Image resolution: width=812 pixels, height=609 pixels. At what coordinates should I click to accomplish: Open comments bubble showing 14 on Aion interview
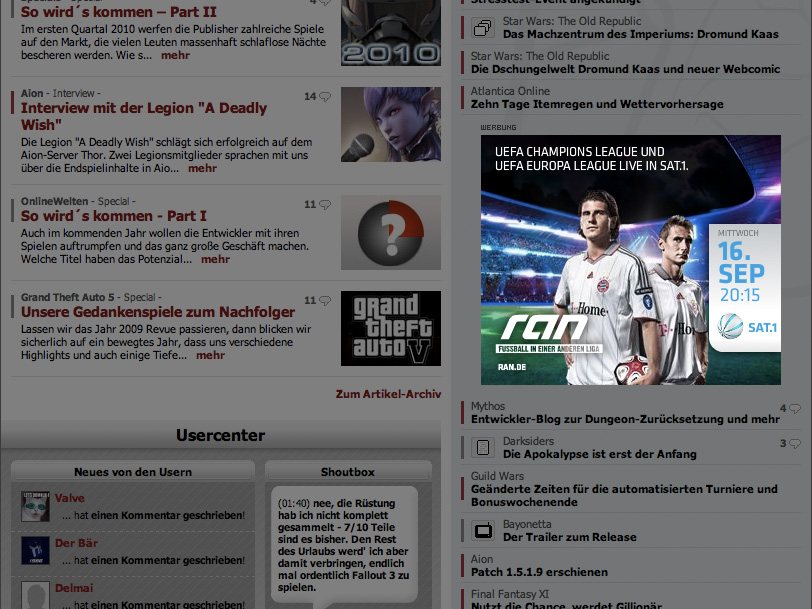(x=317, y=96)
